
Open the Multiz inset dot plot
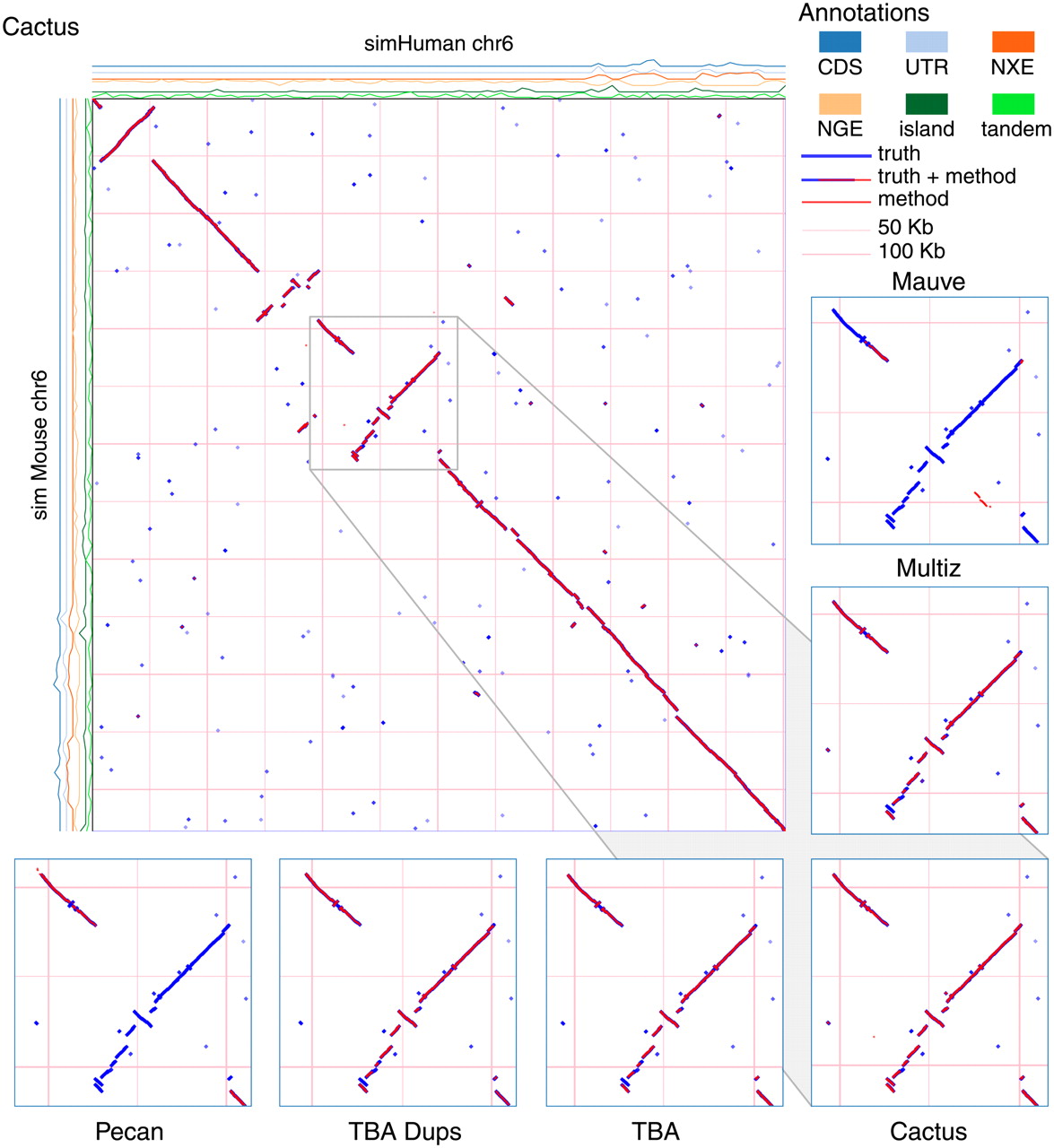click(x=929, y=710)
